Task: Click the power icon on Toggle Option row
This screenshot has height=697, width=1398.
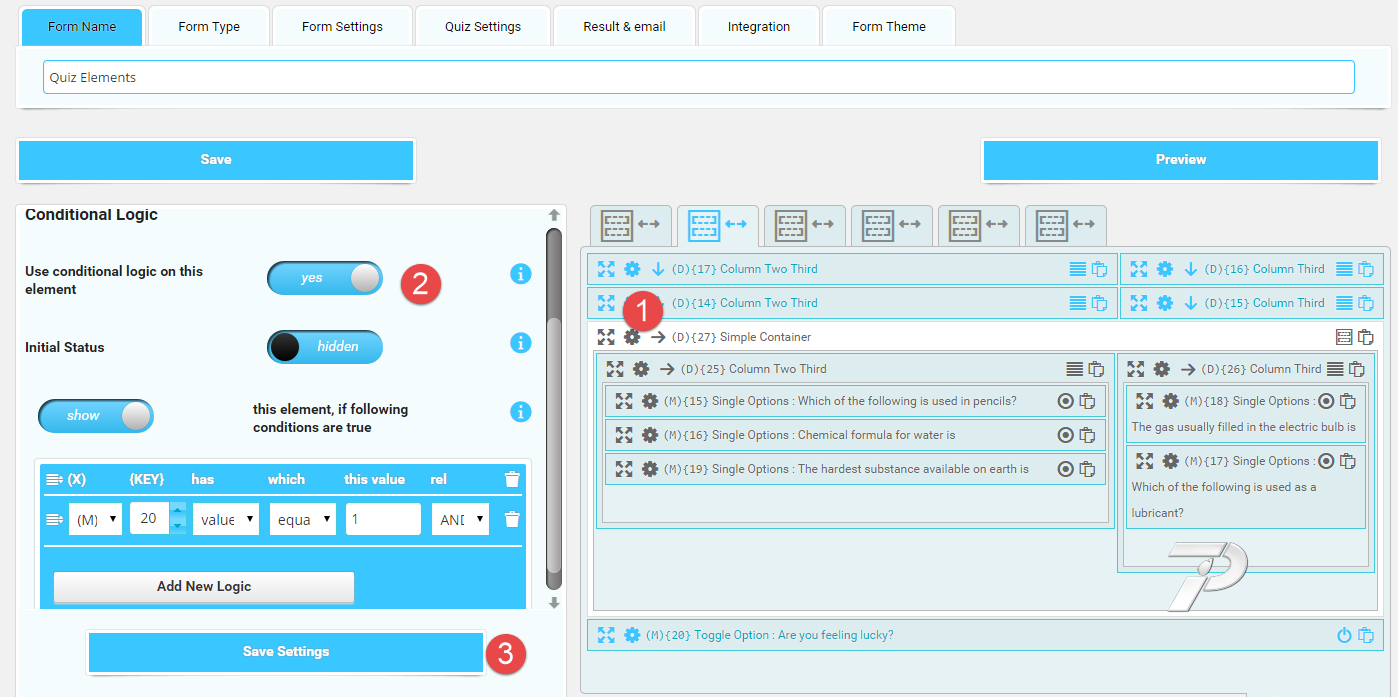Action: [x=1344, y=635]
